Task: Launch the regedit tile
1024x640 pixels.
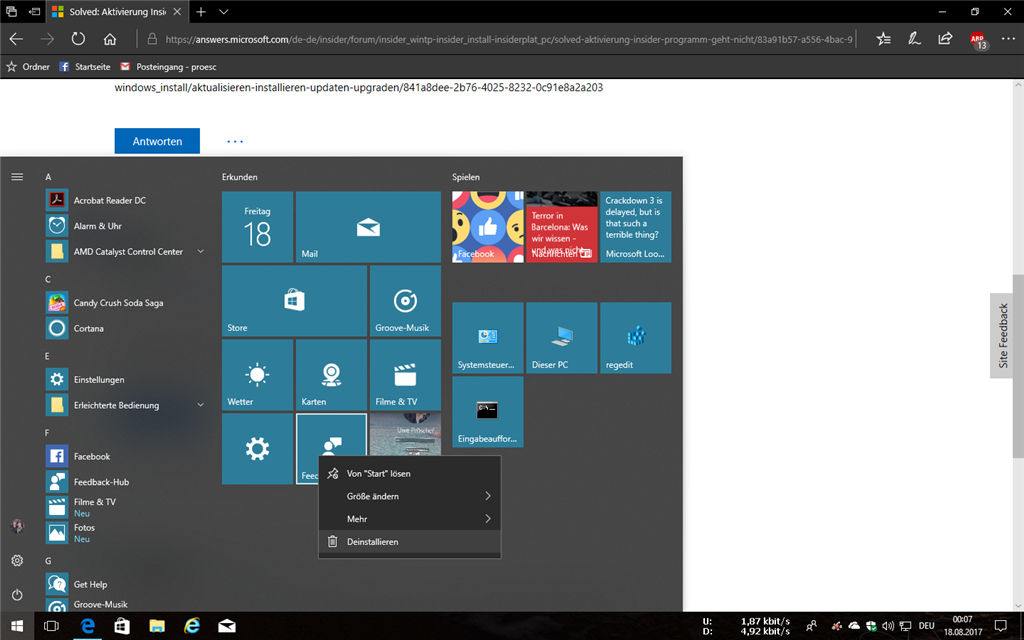Action: pyautogui.click(x=635, y=338)
